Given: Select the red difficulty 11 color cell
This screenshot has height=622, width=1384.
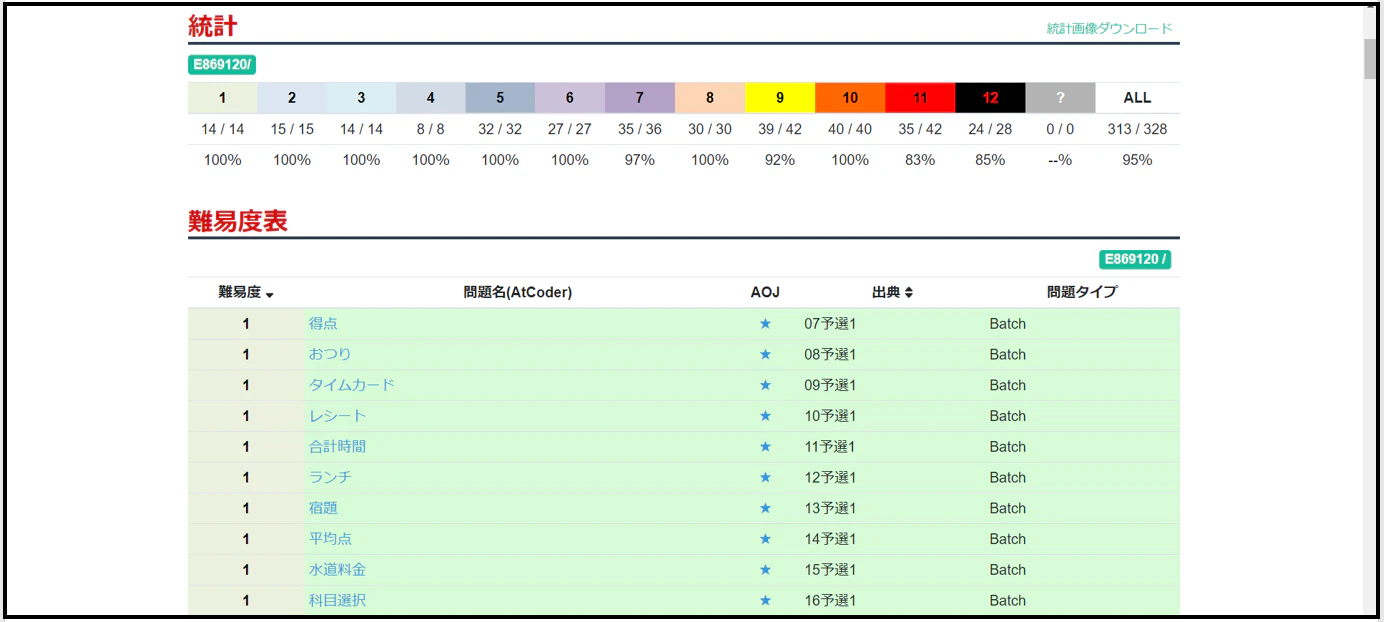Looking at the screenshot, I should [x=920, y=98].
